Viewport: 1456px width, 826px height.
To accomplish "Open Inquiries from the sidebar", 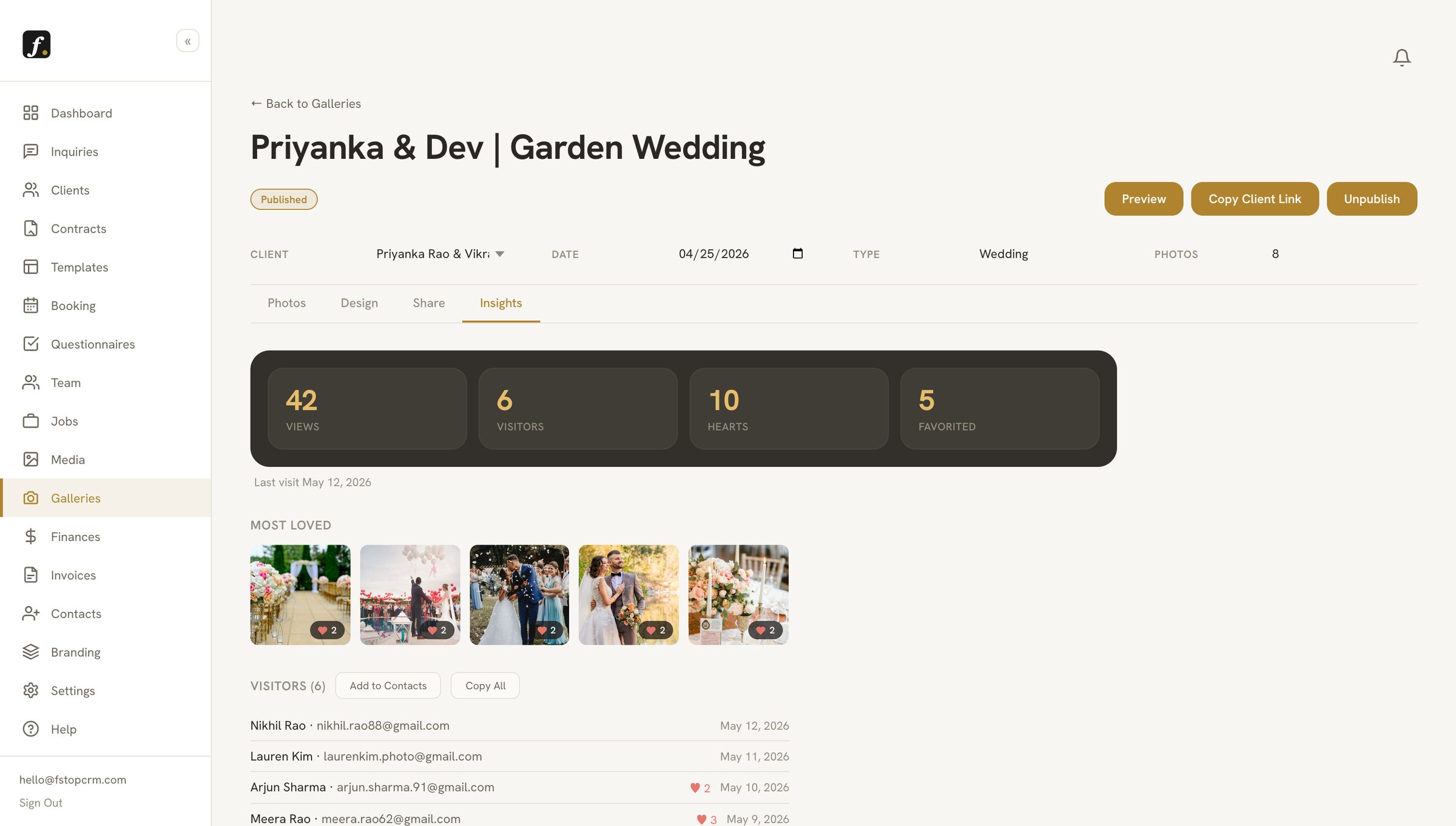I will click(x=106, y=152).
